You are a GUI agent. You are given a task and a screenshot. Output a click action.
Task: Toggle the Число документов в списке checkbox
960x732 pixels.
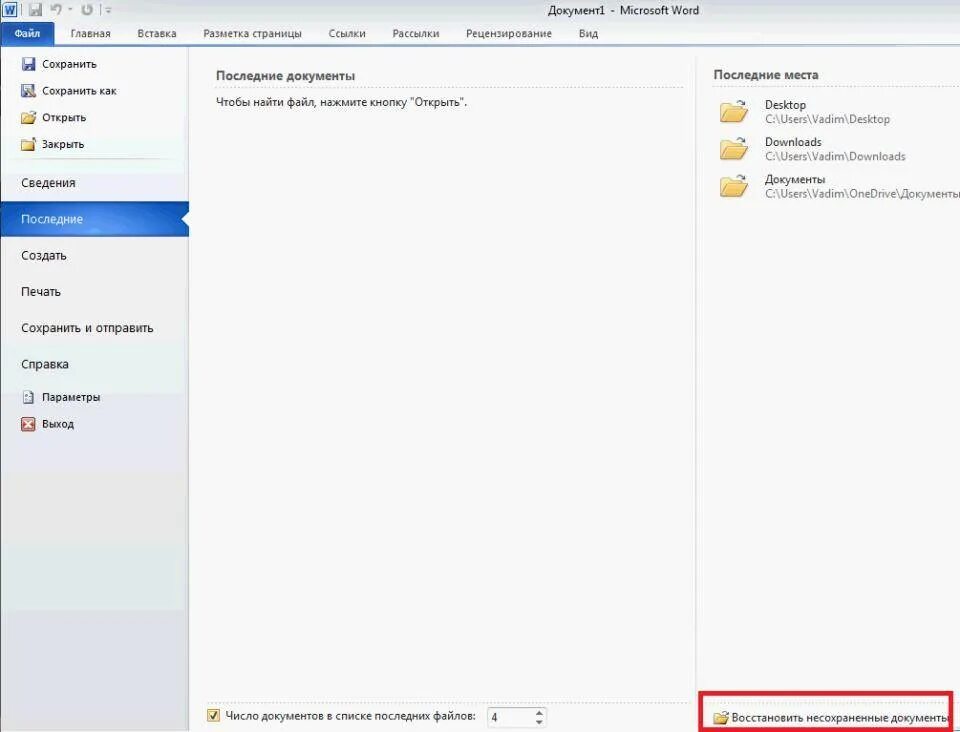tap(213, 715)
